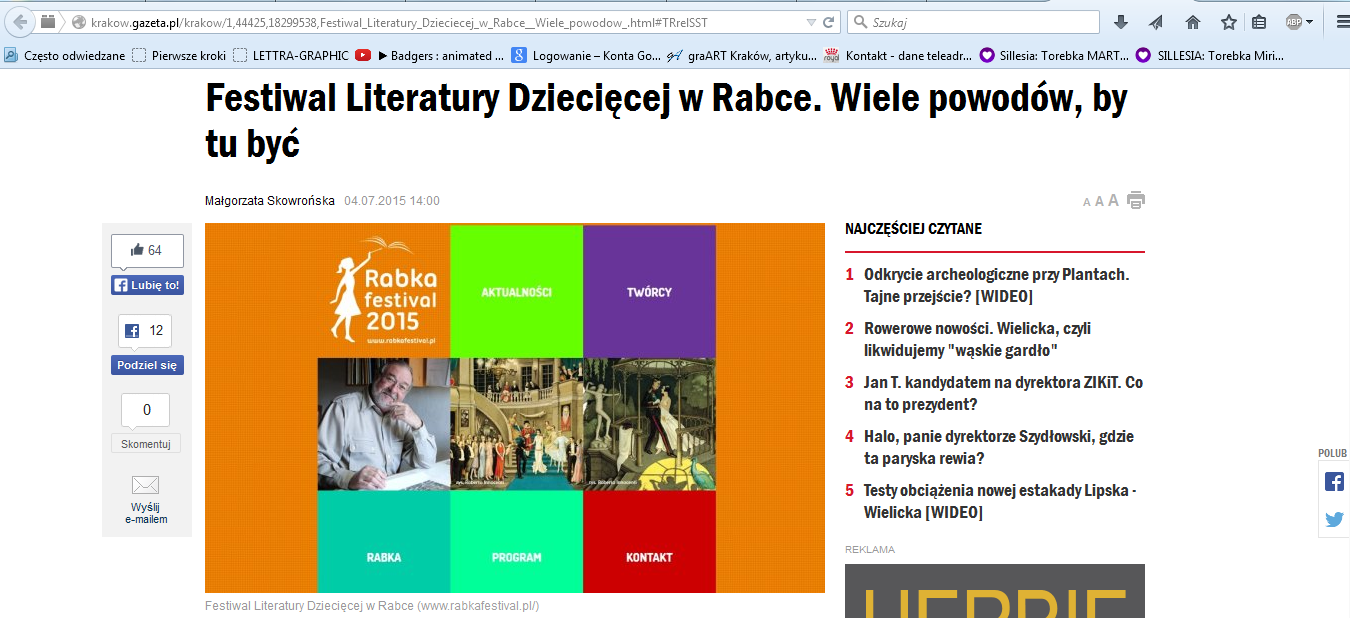Click the purple TWÓRCY tile
The image size is (1350, 618).
pyautogui.click(x=649, y=292)
